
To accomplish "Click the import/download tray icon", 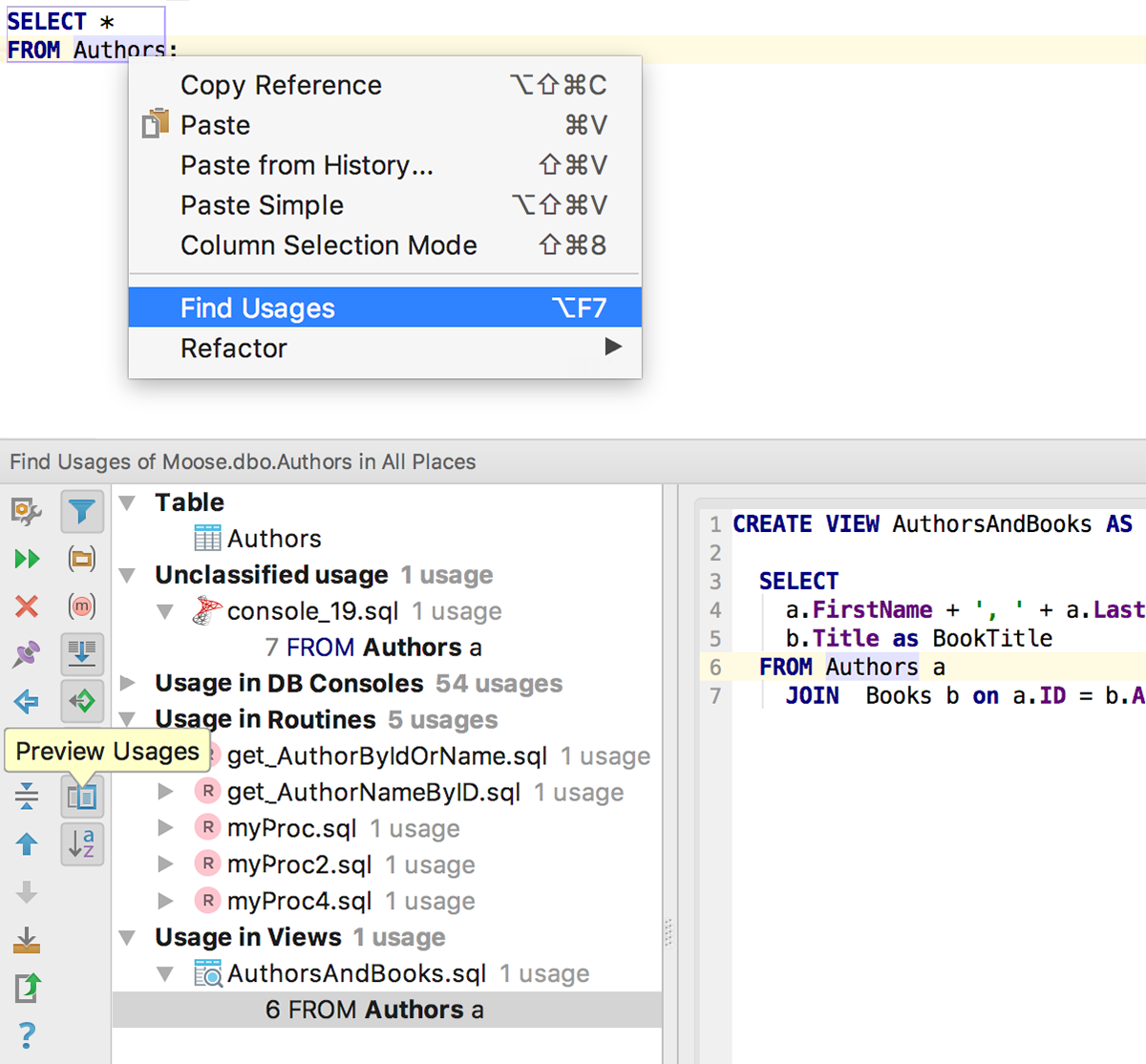I will click(27, 941).
